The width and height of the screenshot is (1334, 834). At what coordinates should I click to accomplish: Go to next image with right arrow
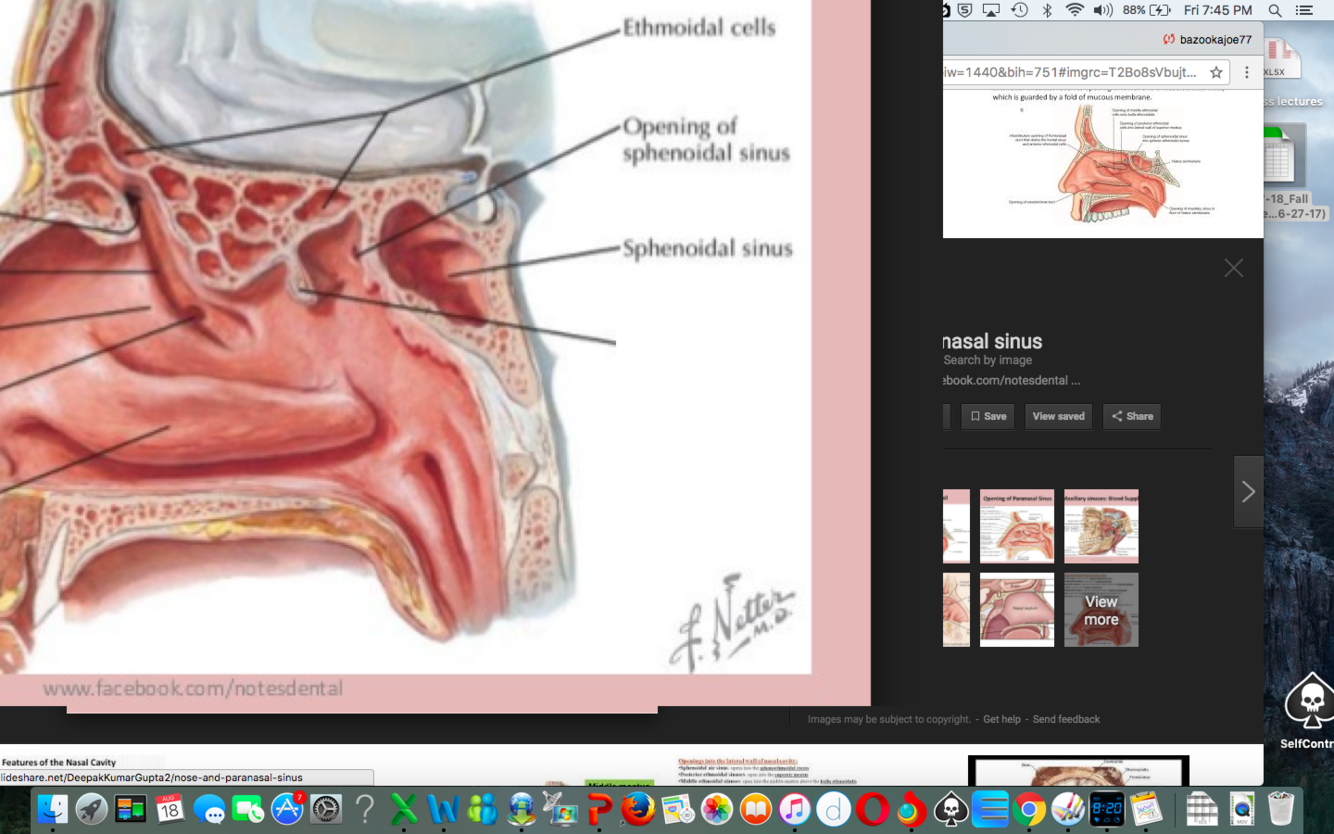(1248, 491)
